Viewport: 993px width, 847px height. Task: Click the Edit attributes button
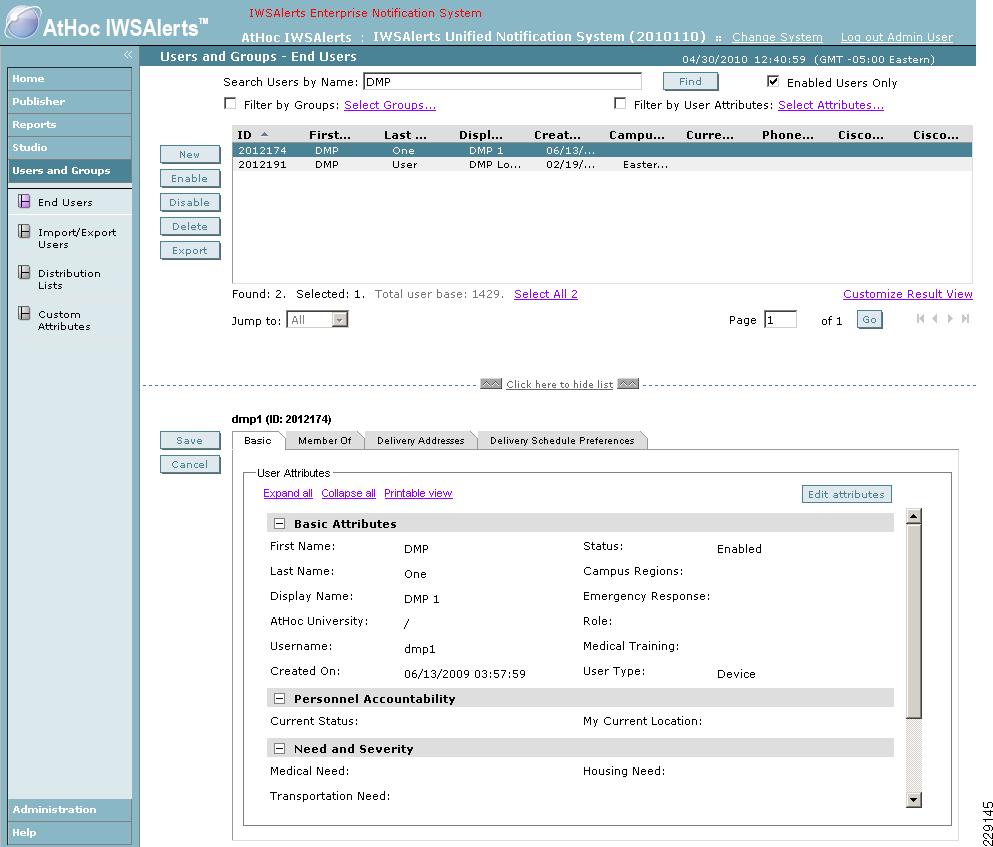[x=847, y=494]
